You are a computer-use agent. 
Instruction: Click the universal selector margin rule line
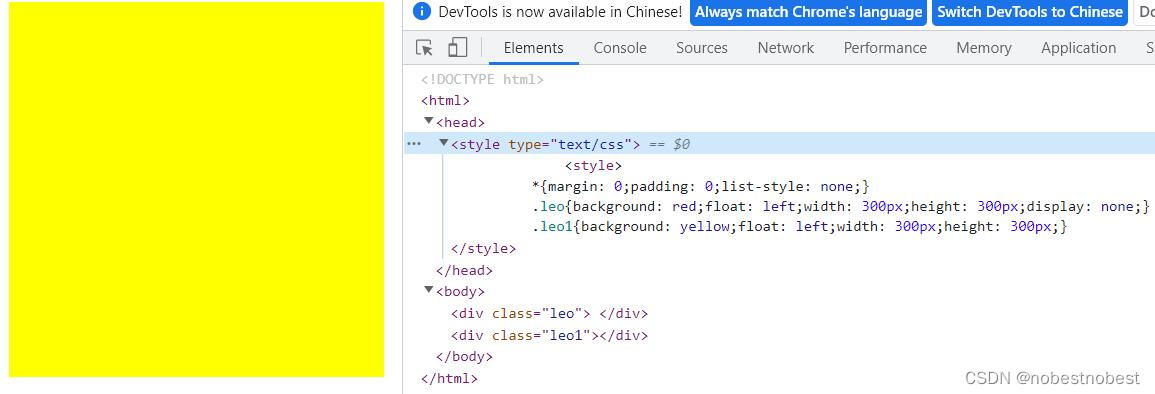pyautogui.click(x=701, y=187)
